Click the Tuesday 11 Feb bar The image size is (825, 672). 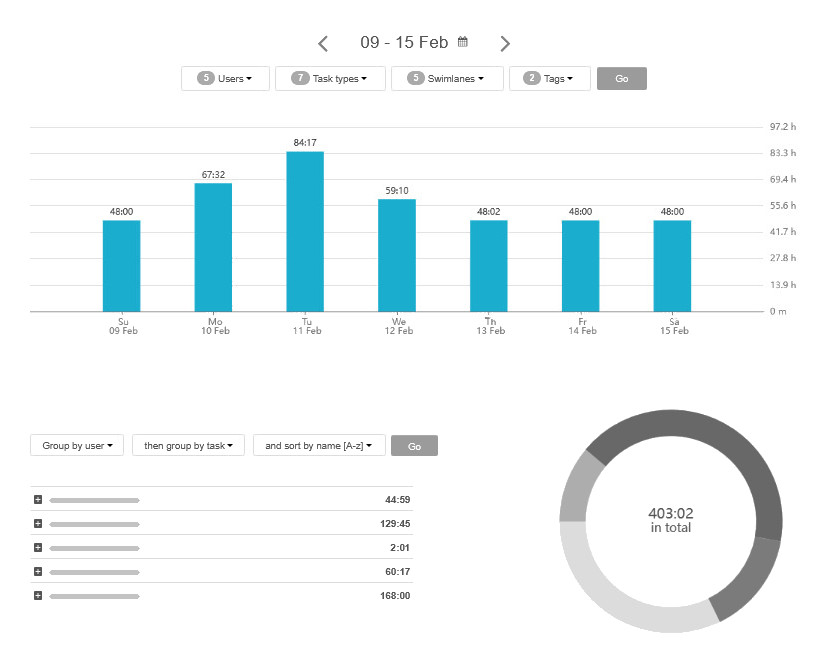click(x=305, y=232)
